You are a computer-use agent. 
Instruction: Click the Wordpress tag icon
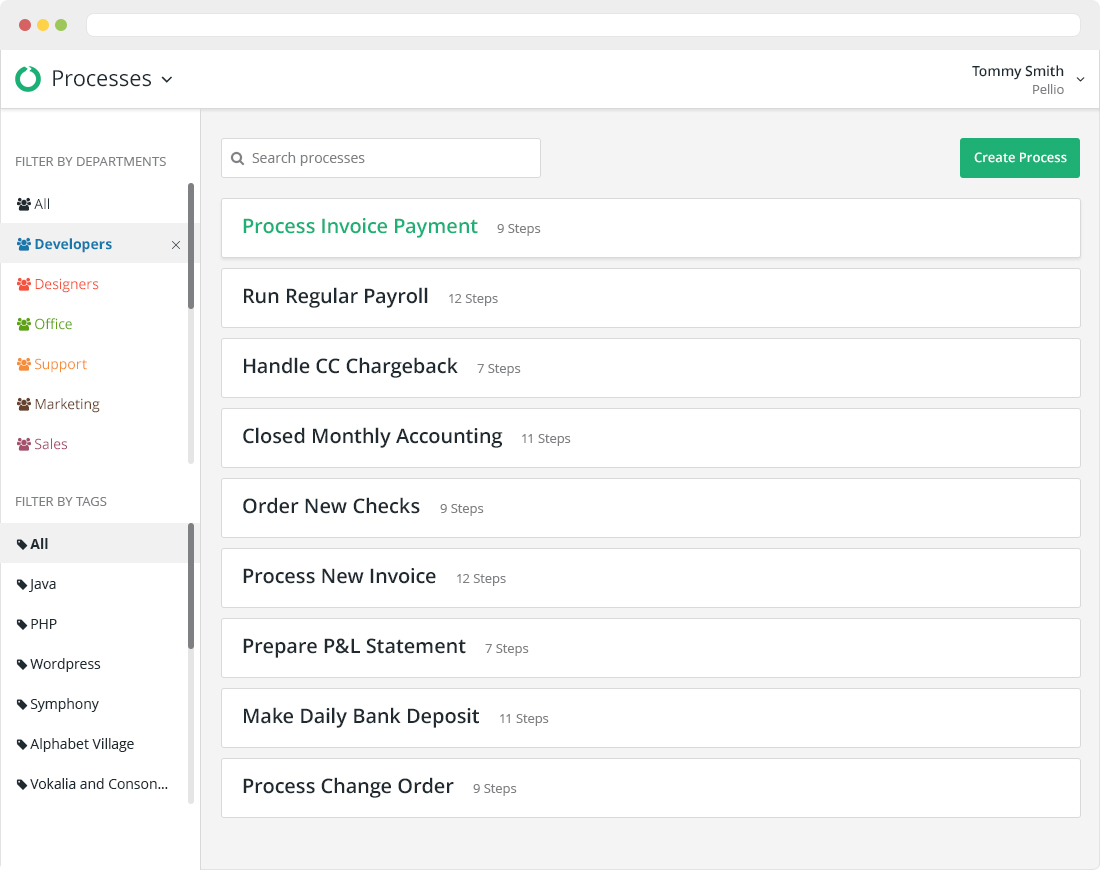pyautogui.click(x=22, y=664)
